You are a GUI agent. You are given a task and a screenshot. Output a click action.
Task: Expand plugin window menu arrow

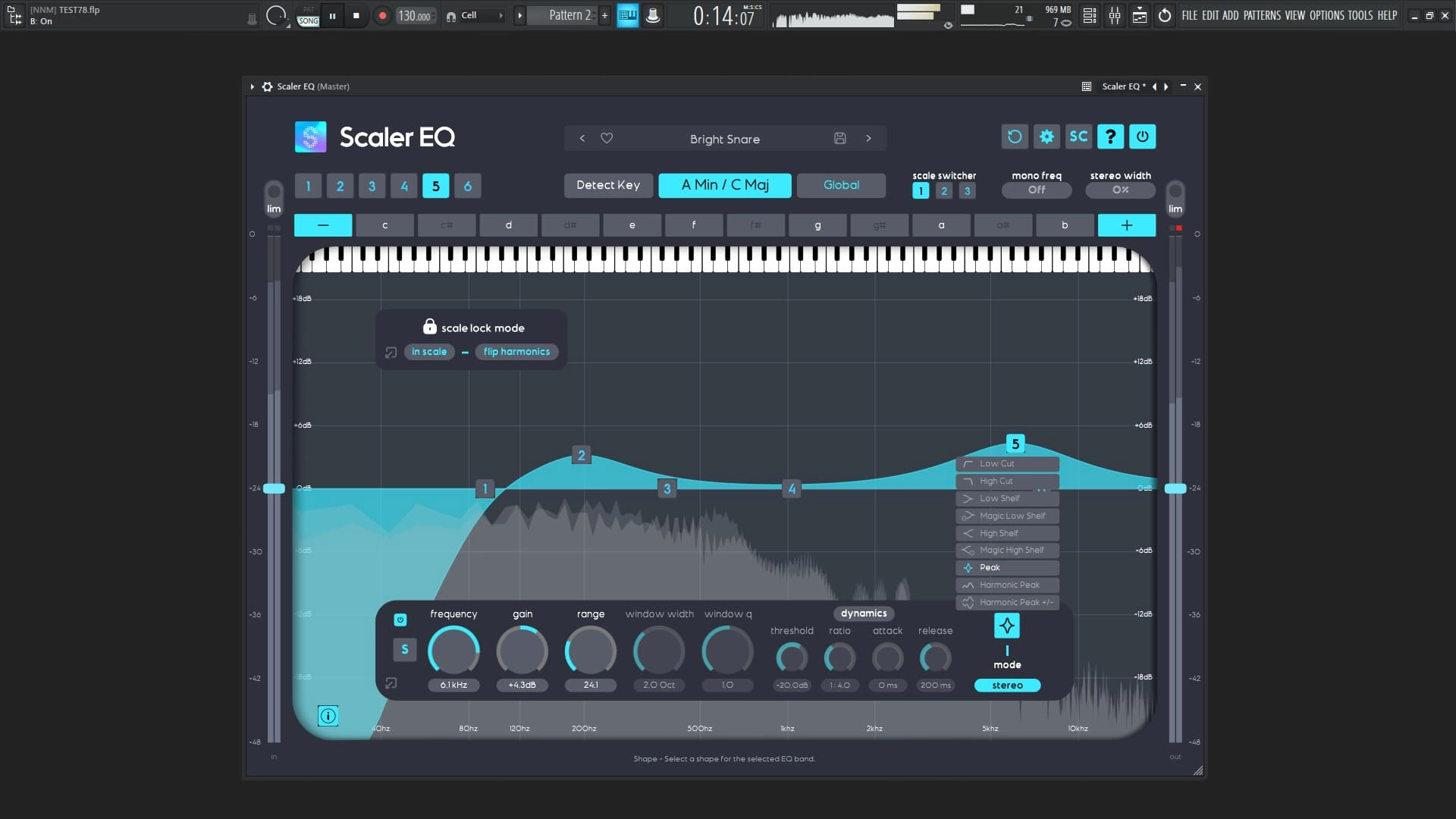coord(253,86)
